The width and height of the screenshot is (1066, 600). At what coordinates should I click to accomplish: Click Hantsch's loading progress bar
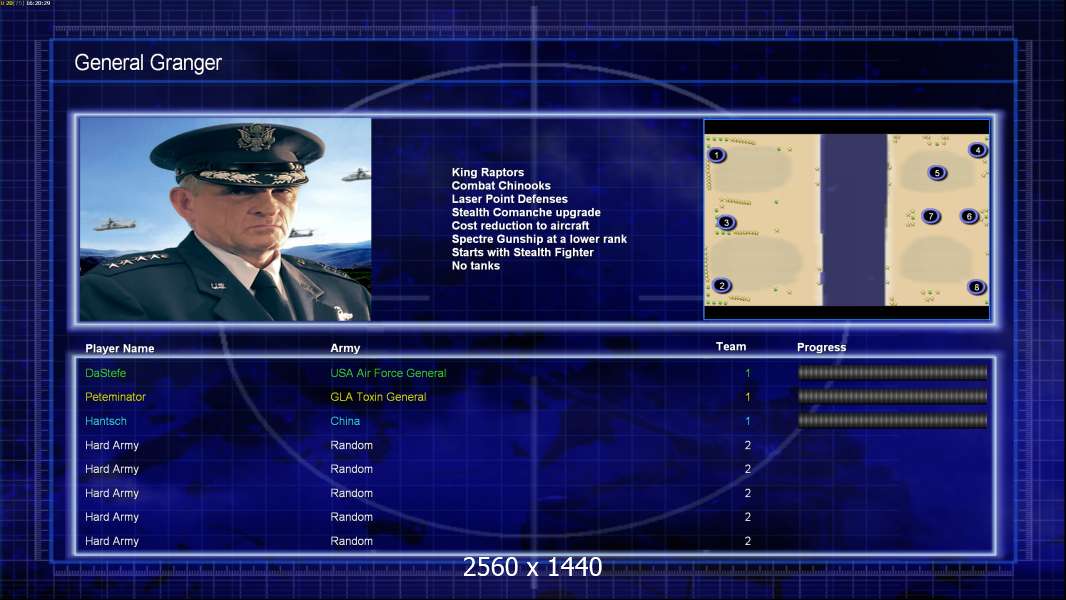pos(893,421)
